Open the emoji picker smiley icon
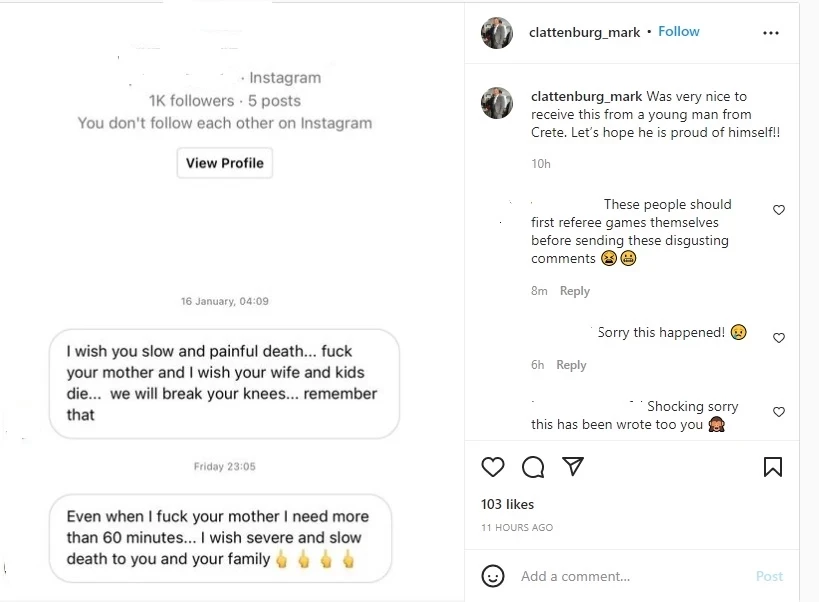The height and width of the screenshot is (602, 819). pyautogui.click(x=493, y=576)
